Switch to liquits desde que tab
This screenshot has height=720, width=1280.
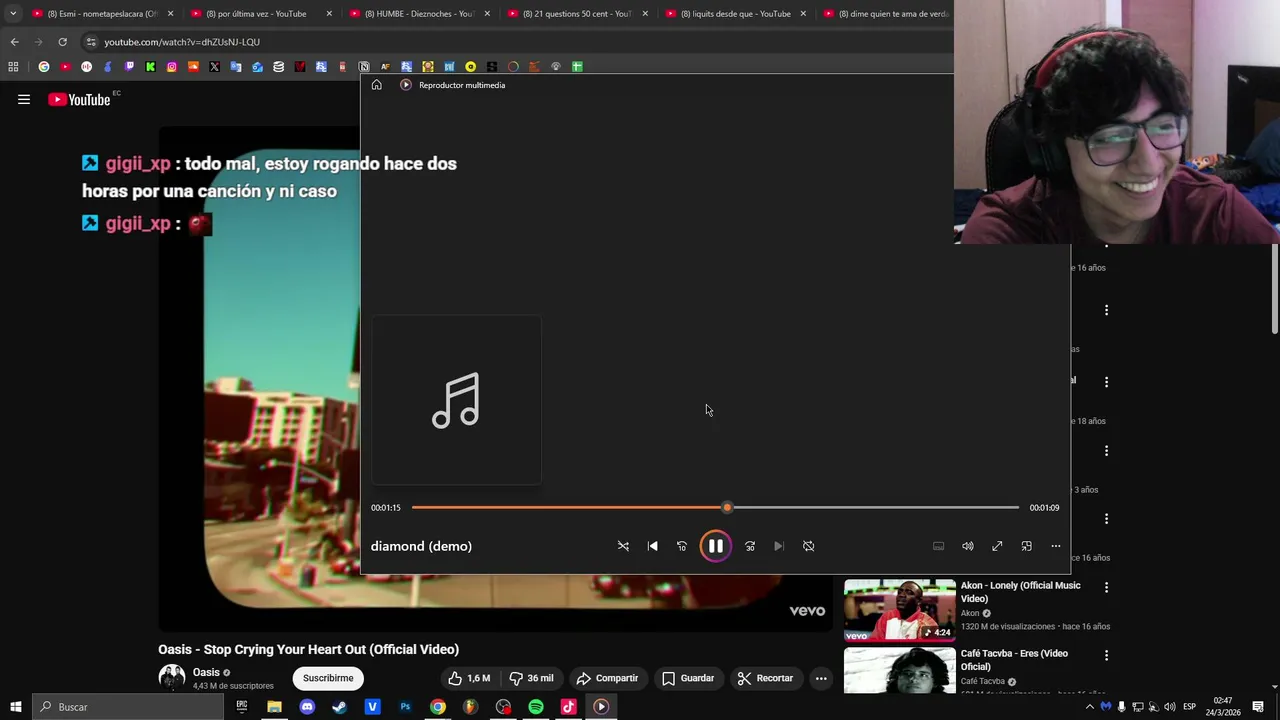735,14
